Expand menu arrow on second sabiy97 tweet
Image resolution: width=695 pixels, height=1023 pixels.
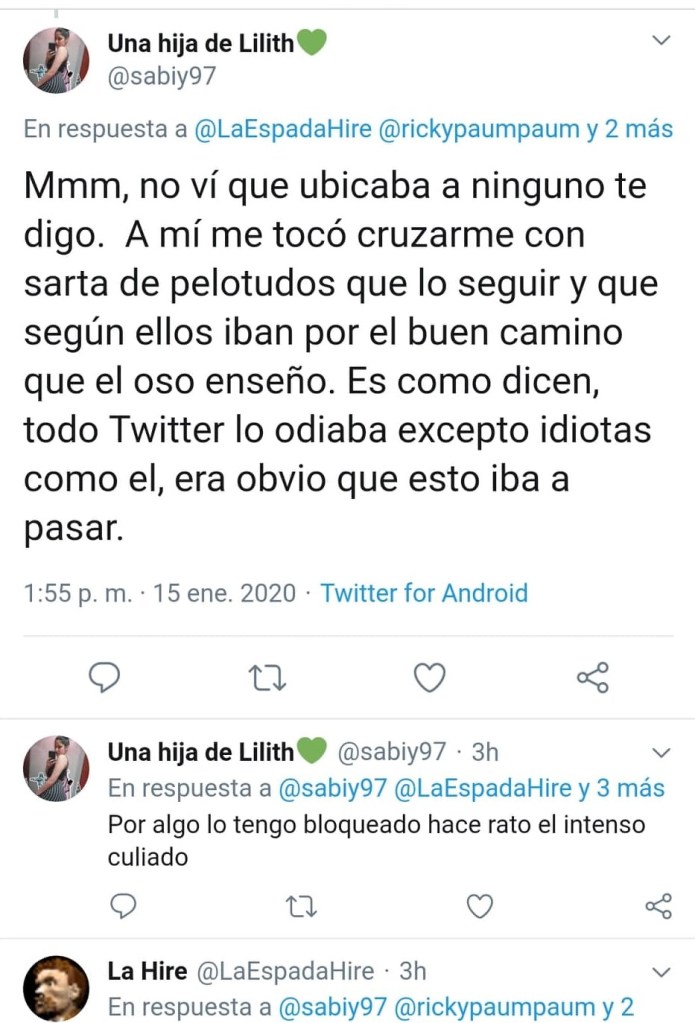coord(661,751)
